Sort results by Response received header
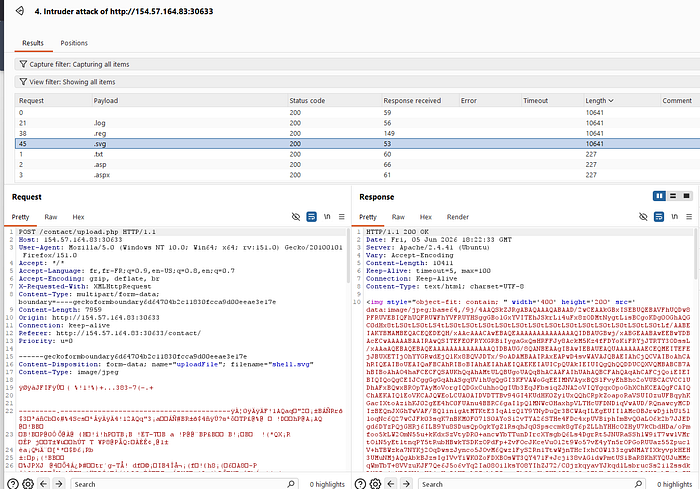Viewport: 700px width, 489px height. click(x=420, y=100)
